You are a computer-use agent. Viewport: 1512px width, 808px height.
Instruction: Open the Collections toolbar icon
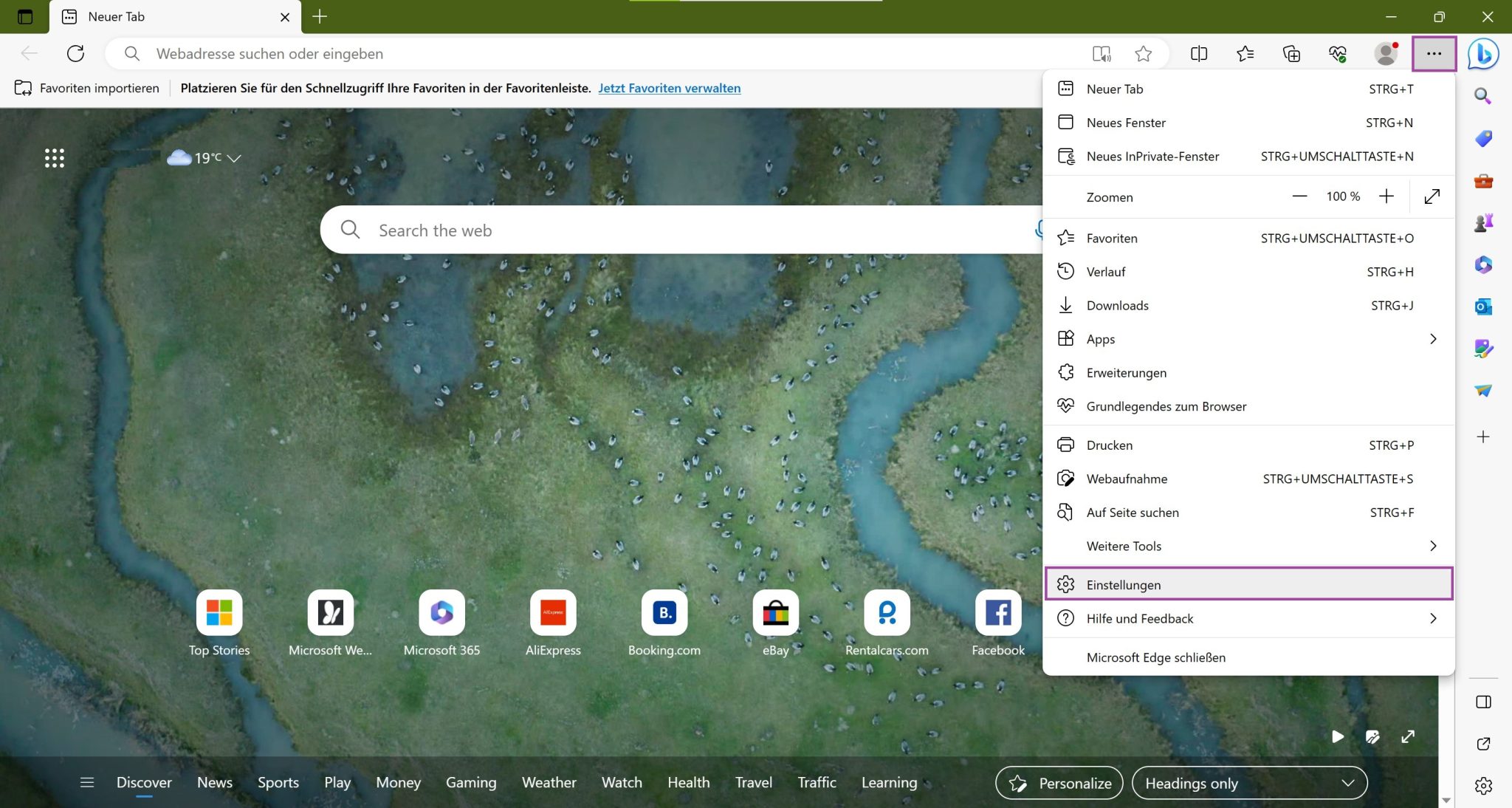click(1291, 53)
